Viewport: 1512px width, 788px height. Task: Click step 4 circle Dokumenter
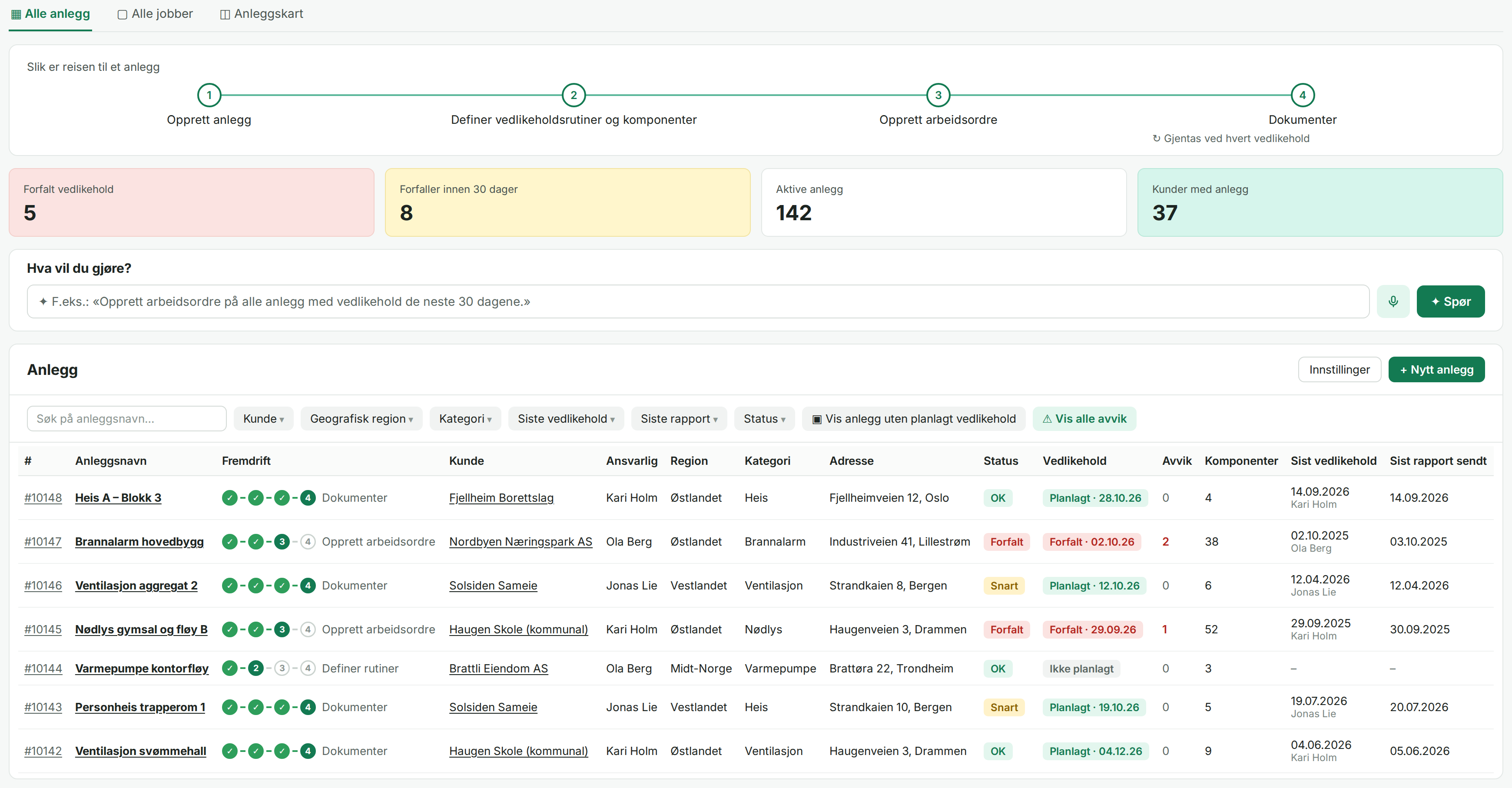coord(1303,95)
